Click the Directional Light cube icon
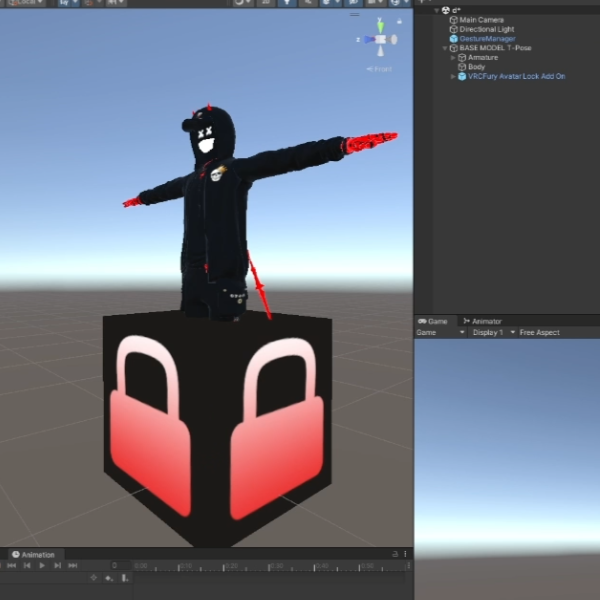This screenshot has width=600, height=600. point(453,29)
